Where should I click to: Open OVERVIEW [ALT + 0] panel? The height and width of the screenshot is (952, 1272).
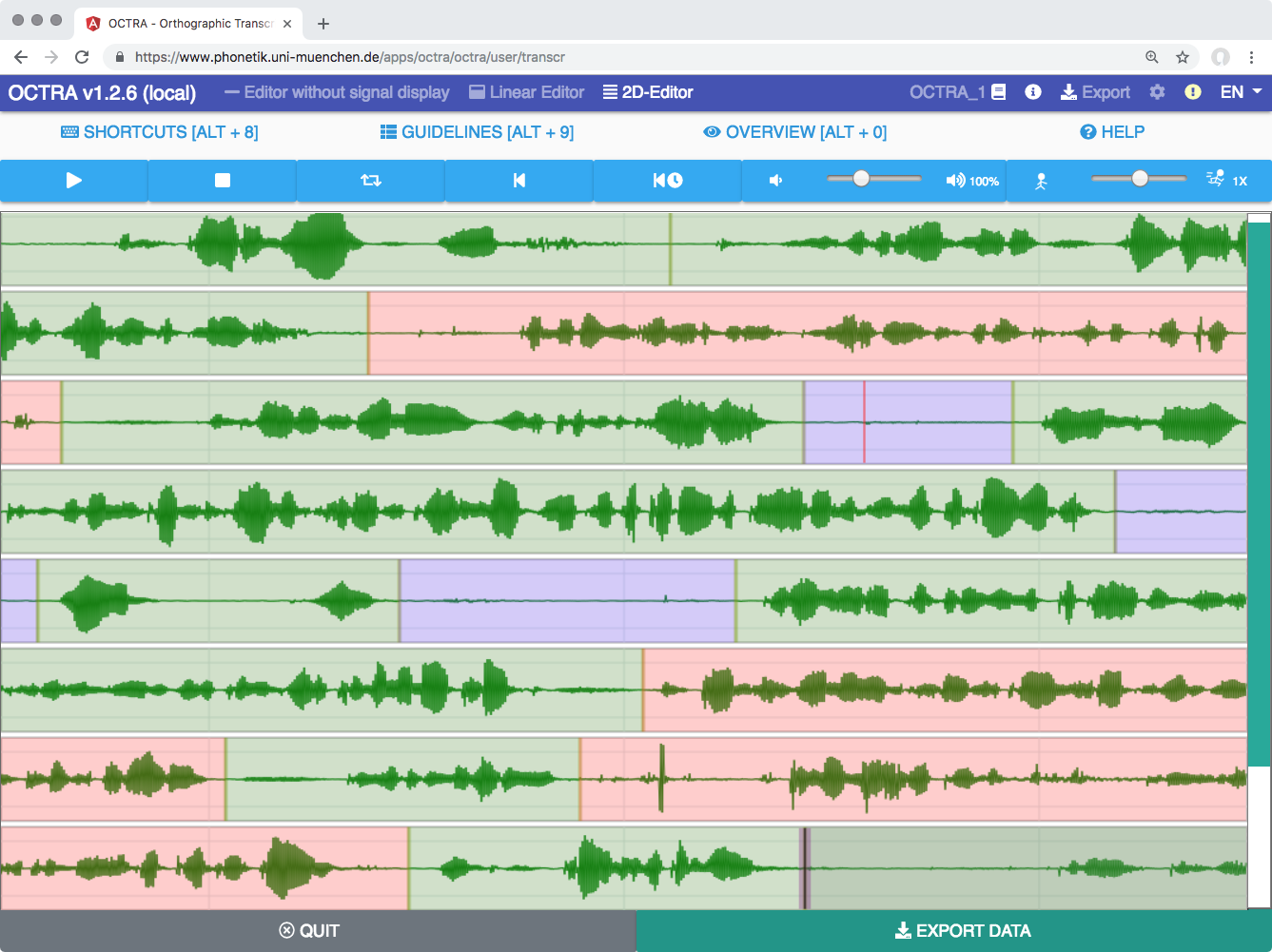click(x=795, y=132)
